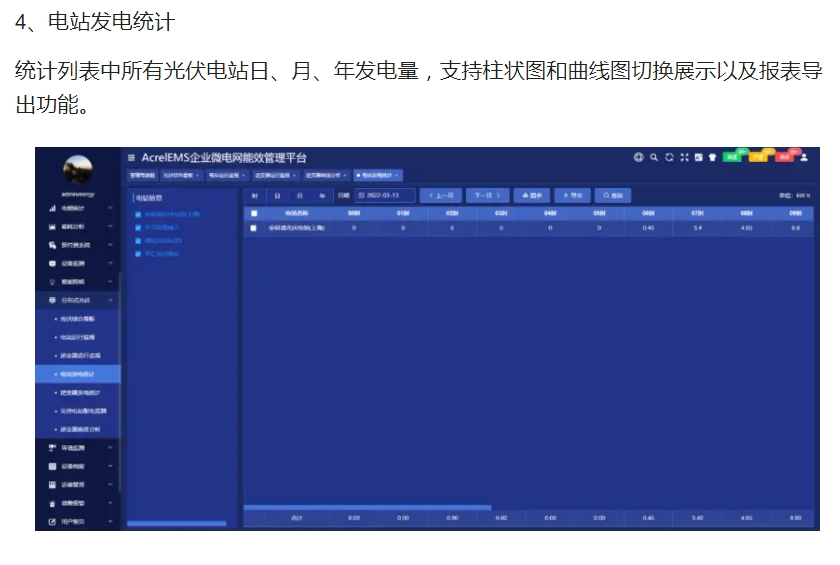Viewport: 840px width, 565px height.
Task: Click the globe icon in top toolbar
Action: (x=638, y=157)
